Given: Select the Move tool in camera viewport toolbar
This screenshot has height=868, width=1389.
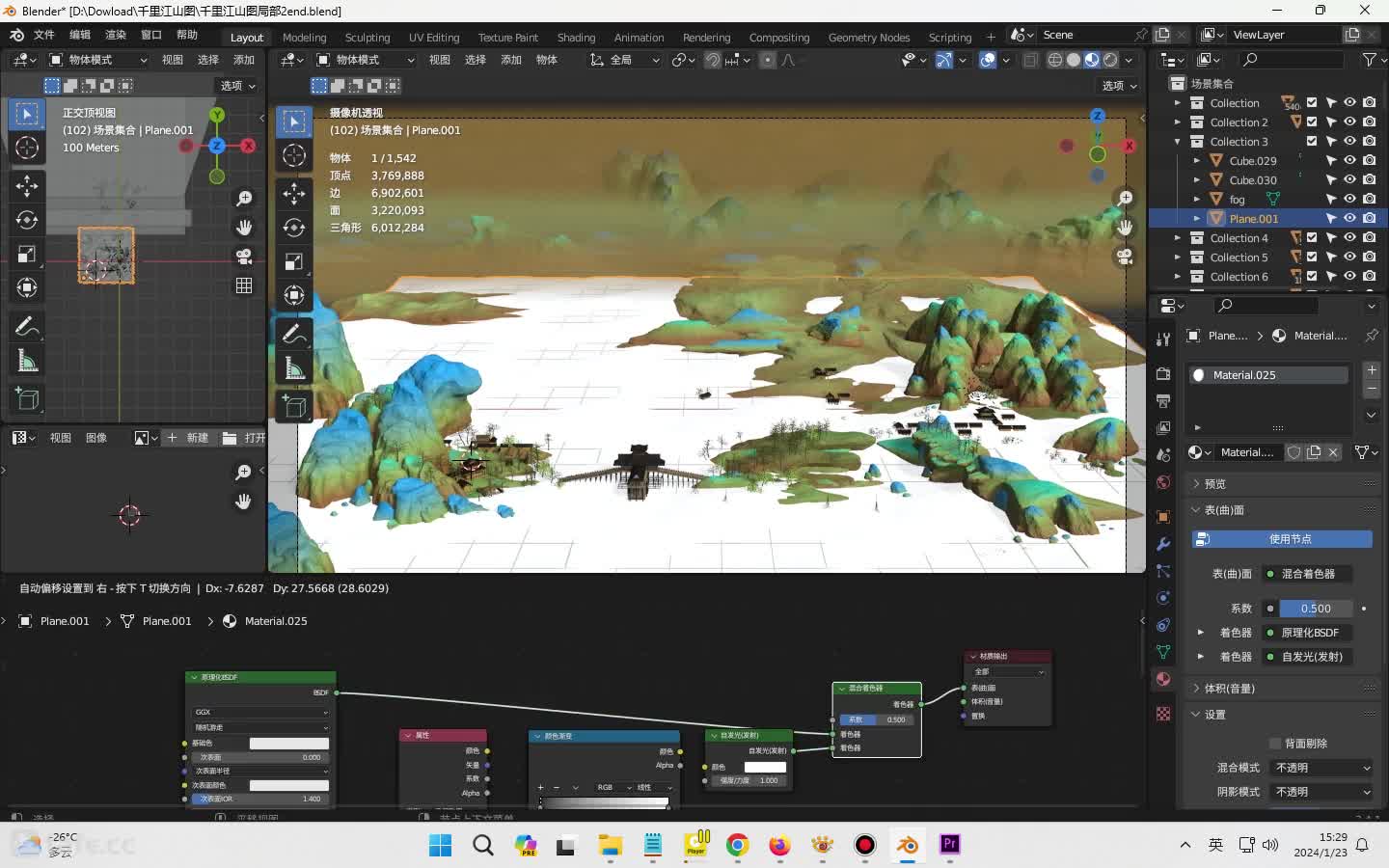Looking at the screenshot, I should [x=294, y=193].
